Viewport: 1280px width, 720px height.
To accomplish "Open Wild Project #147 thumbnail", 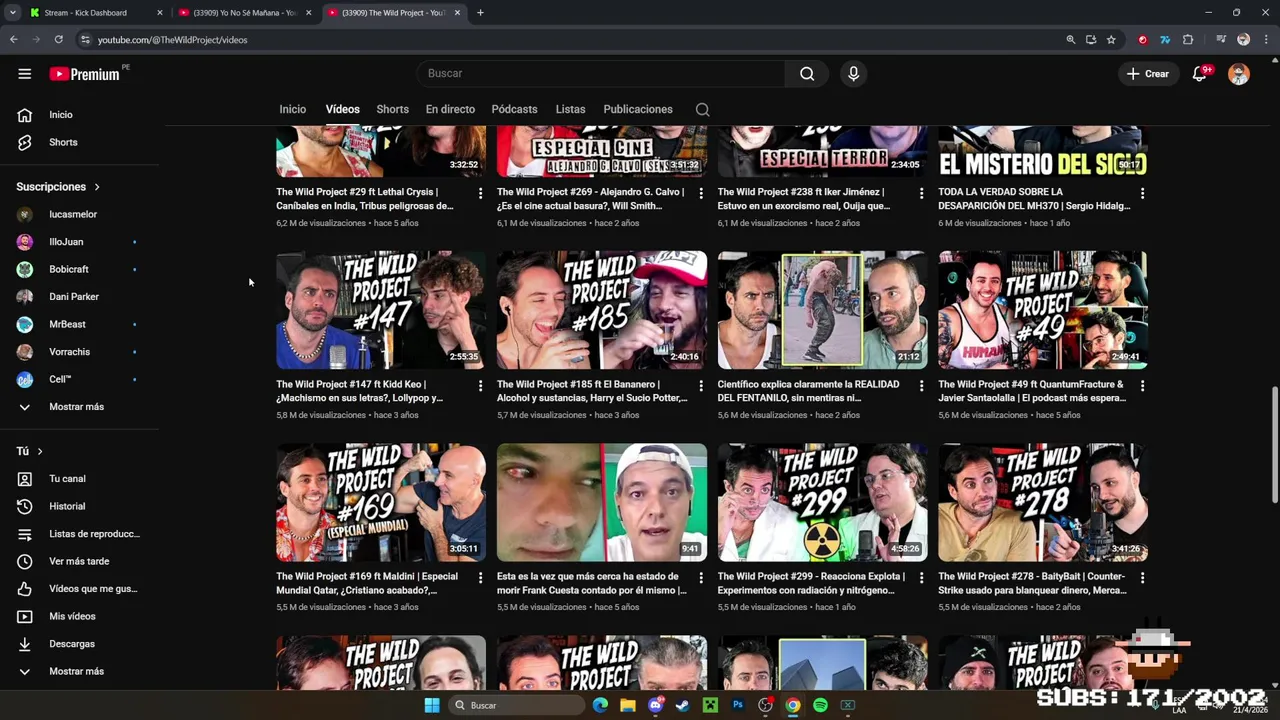I will point(381,310).
